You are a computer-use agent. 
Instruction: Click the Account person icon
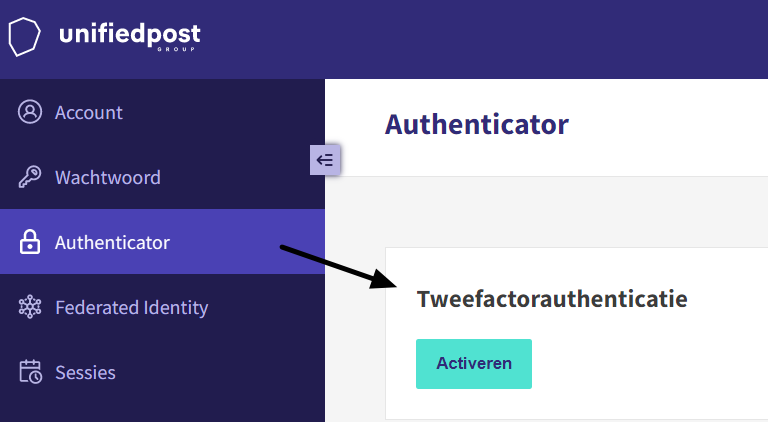(x=30, y=112)
